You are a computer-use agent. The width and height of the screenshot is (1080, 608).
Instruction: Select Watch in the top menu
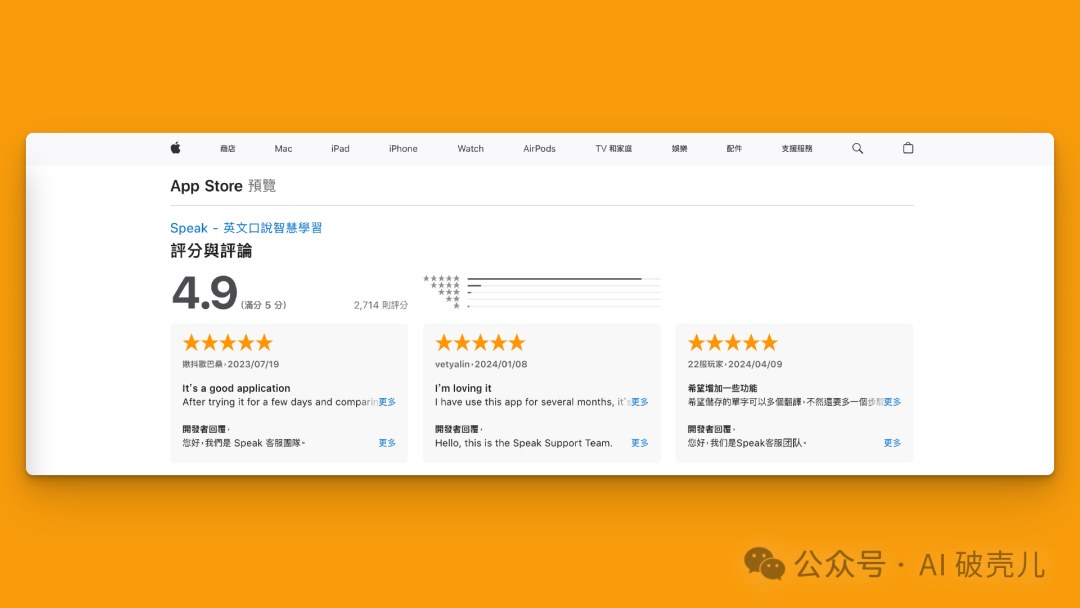coord(471,149)
